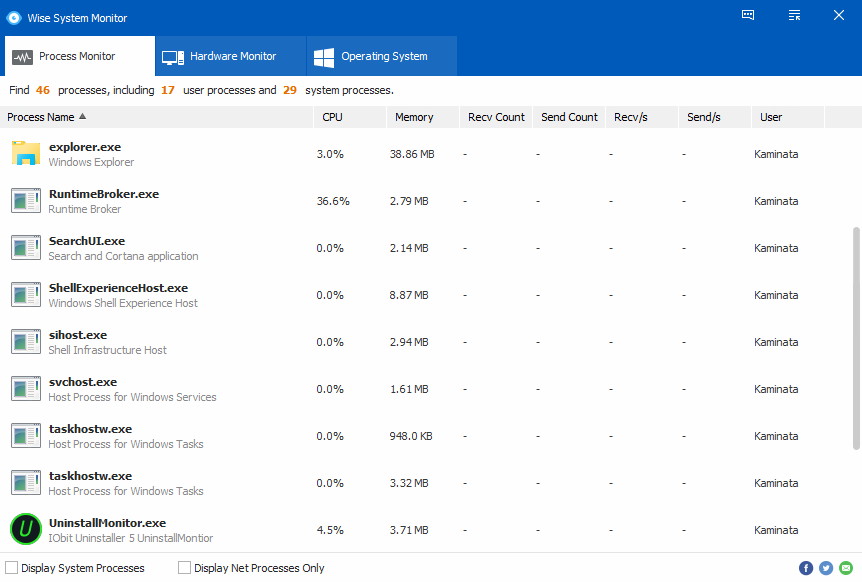Click the Operating System Windows logo icon

pos(324,57)
